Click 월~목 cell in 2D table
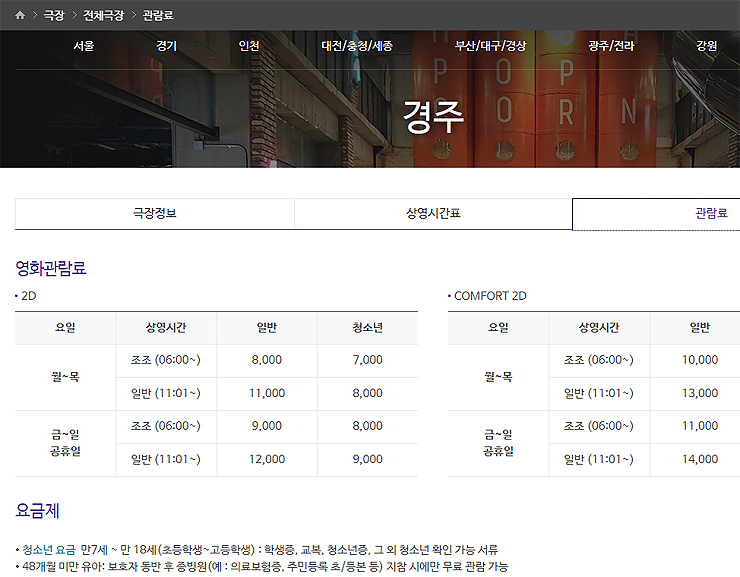 [x=65, y=377]
